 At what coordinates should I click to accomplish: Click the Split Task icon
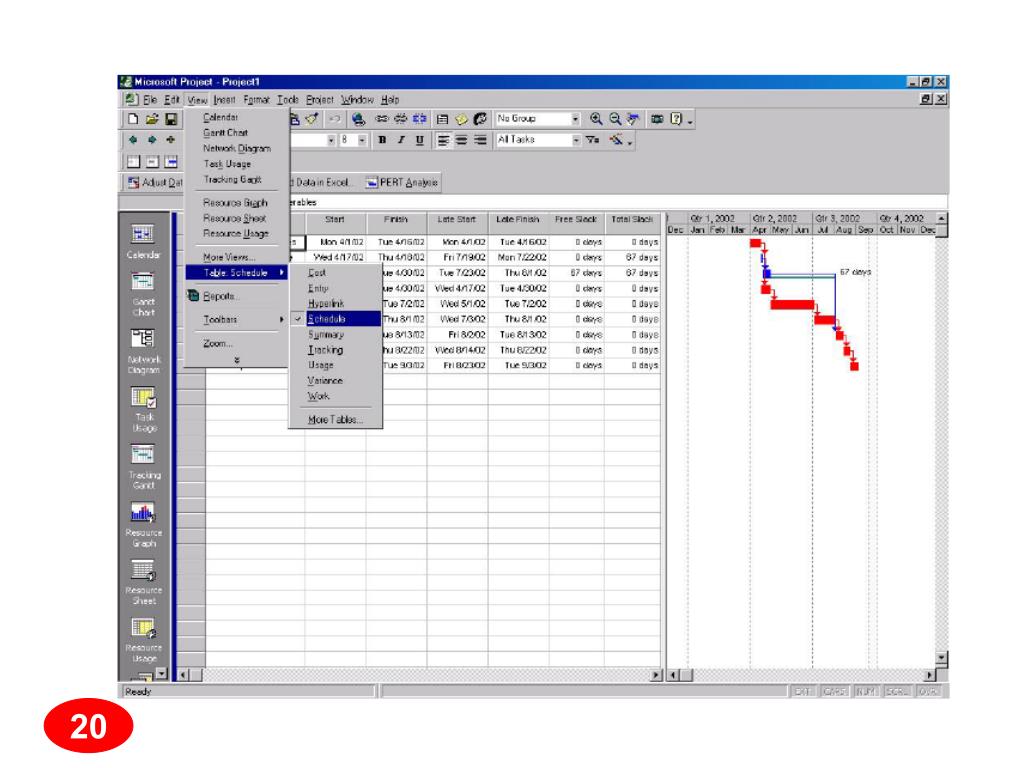point(419,119)
